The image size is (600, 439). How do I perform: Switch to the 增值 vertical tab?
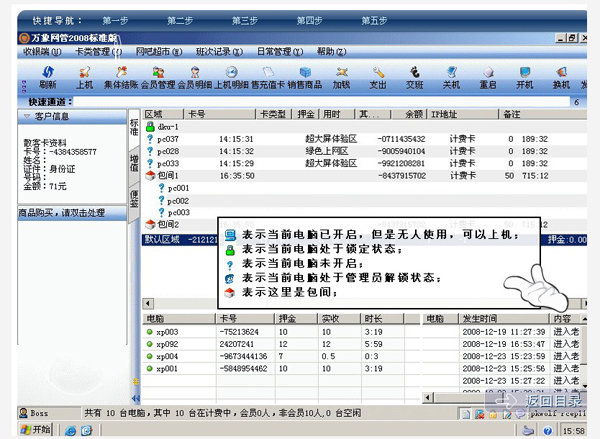[x=134, y=163]
